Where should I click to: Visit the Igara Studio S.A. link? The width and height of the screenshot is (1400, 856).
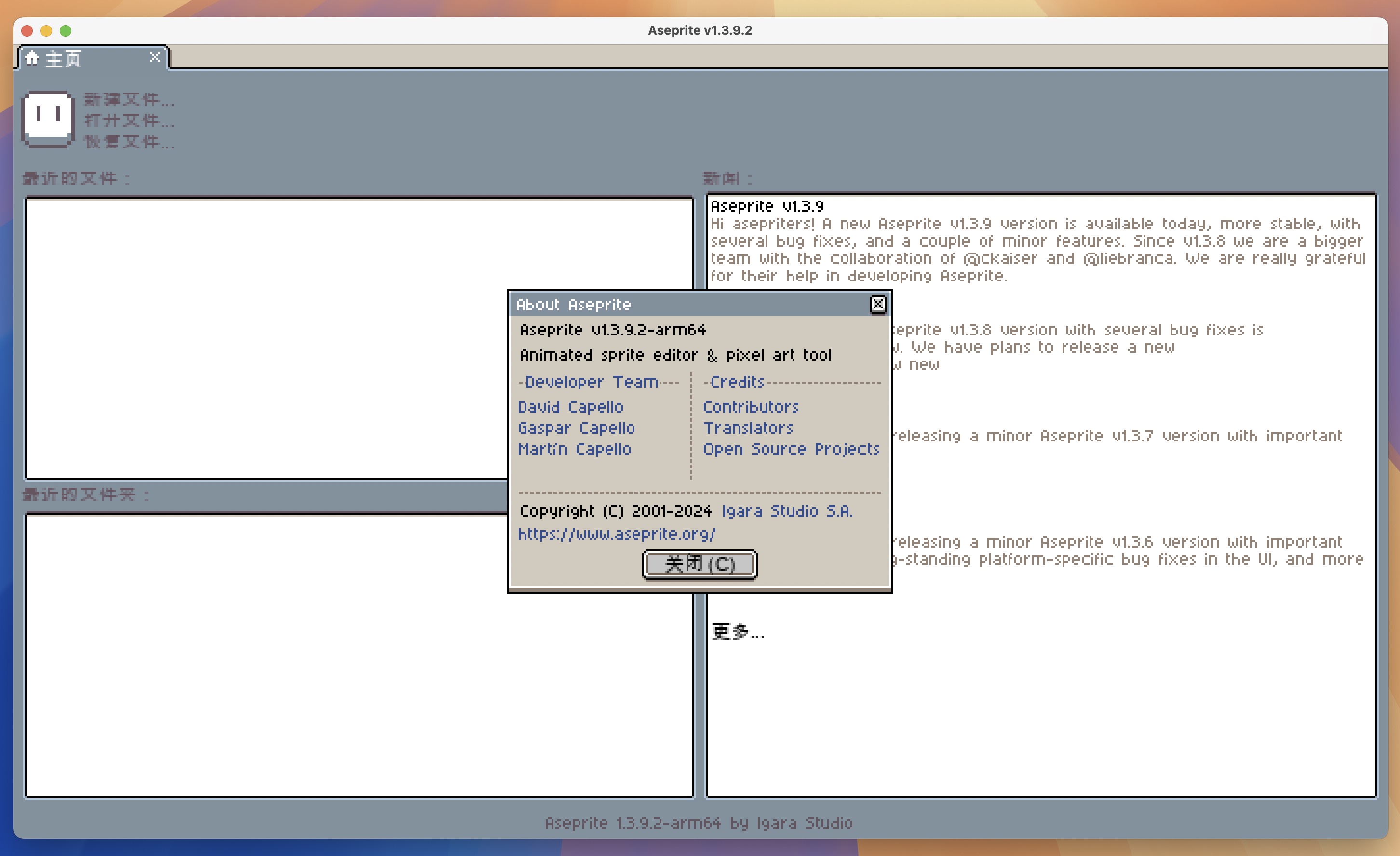point(787,511)
